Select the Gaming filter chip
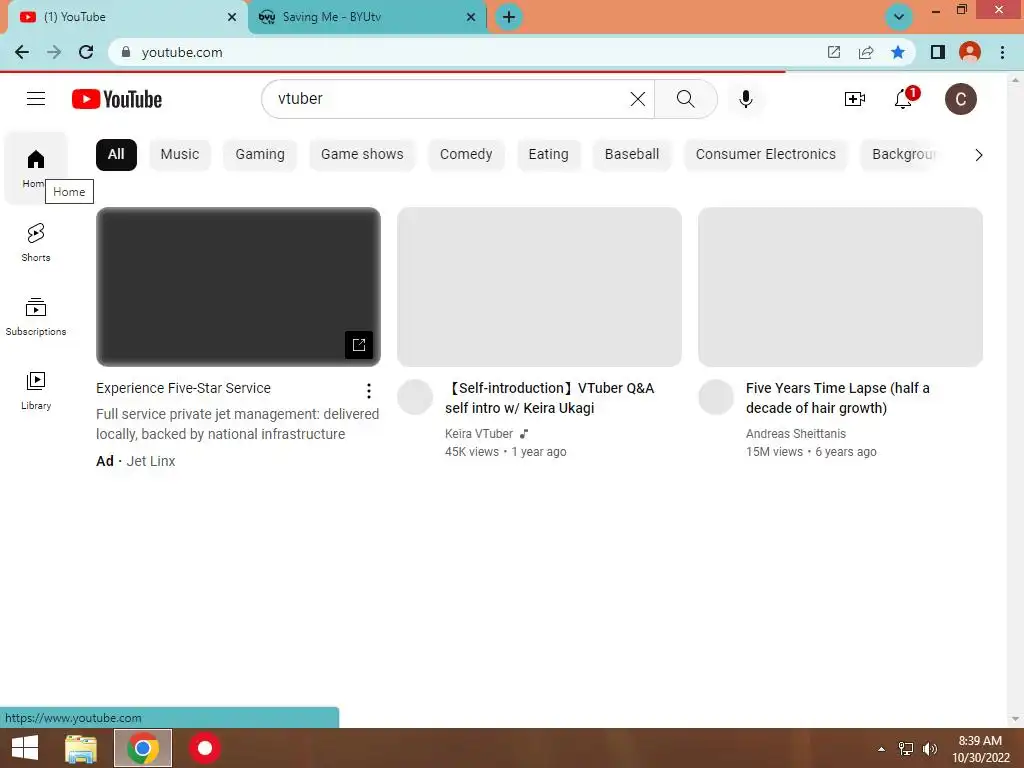 point(260,155)
